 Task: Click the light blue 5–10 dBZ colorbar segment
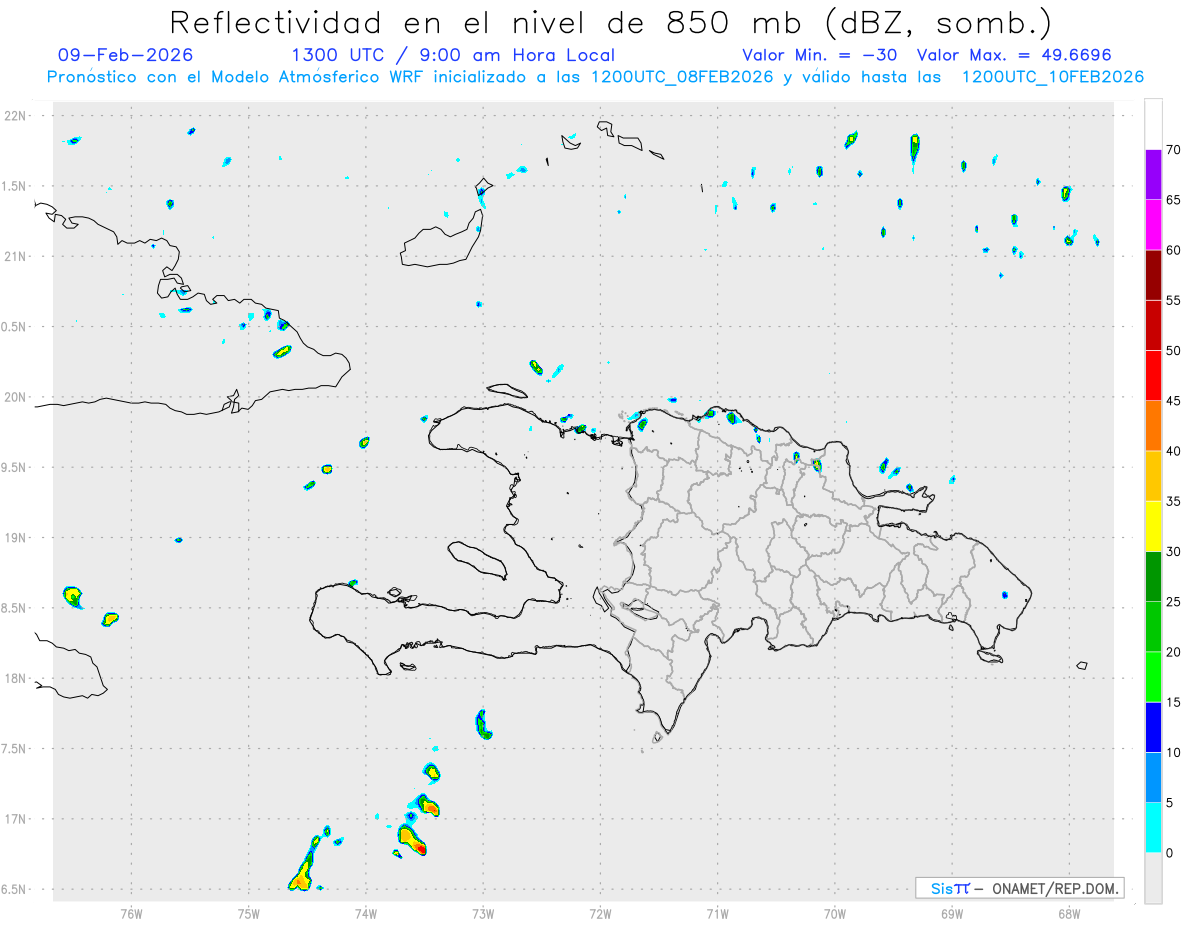(x=1153, y=778)
